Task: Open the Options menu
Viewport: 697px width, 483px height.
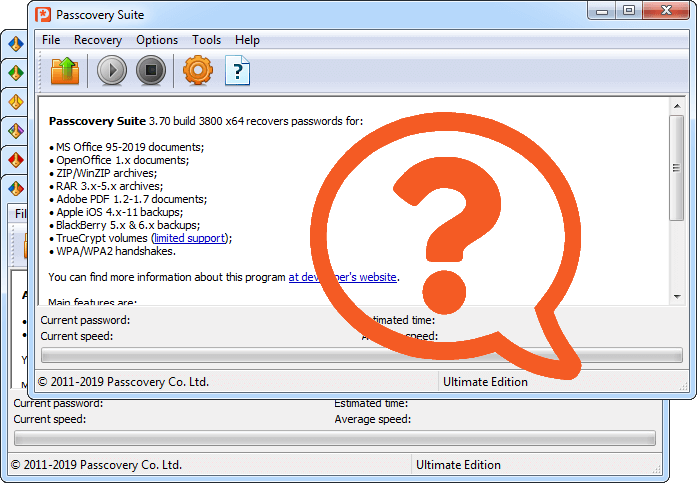Action: [x=157, y=40]
